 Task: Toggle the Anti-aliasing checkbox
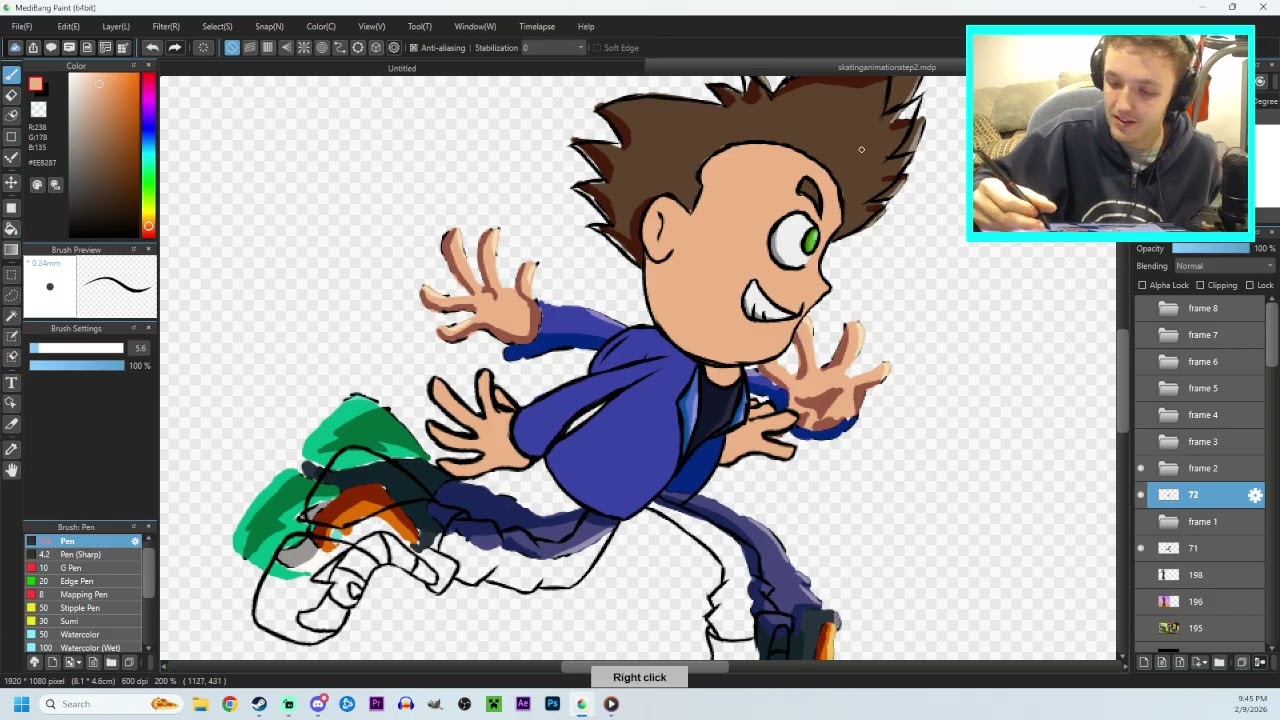coord(413,48)
